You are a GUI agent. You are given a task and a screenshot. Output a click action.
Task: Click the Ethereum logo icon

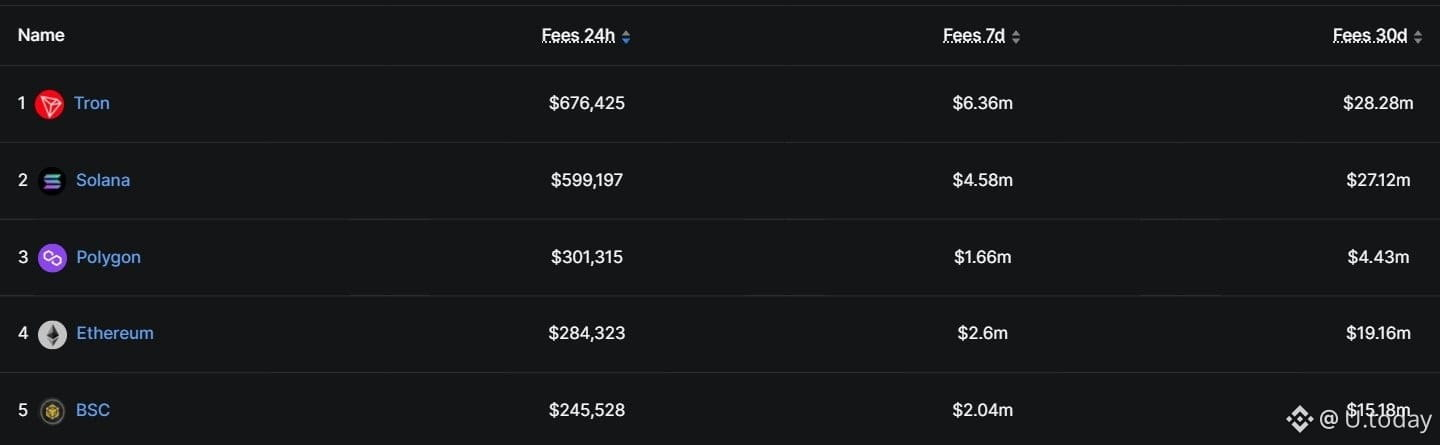pos(52,334)
